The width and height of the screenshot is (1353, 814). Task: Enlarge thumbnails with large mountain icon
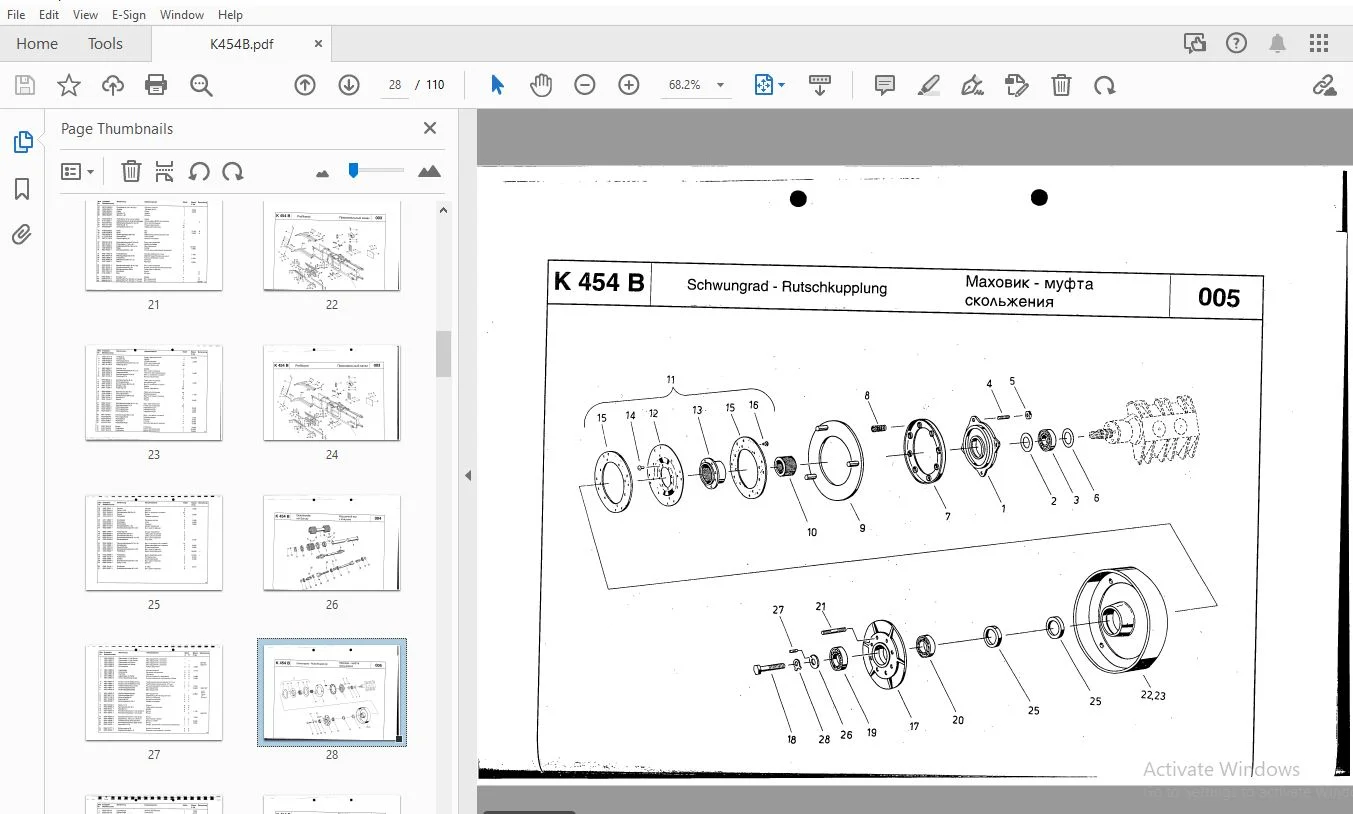pyautogui.click(x=429, y=172)
